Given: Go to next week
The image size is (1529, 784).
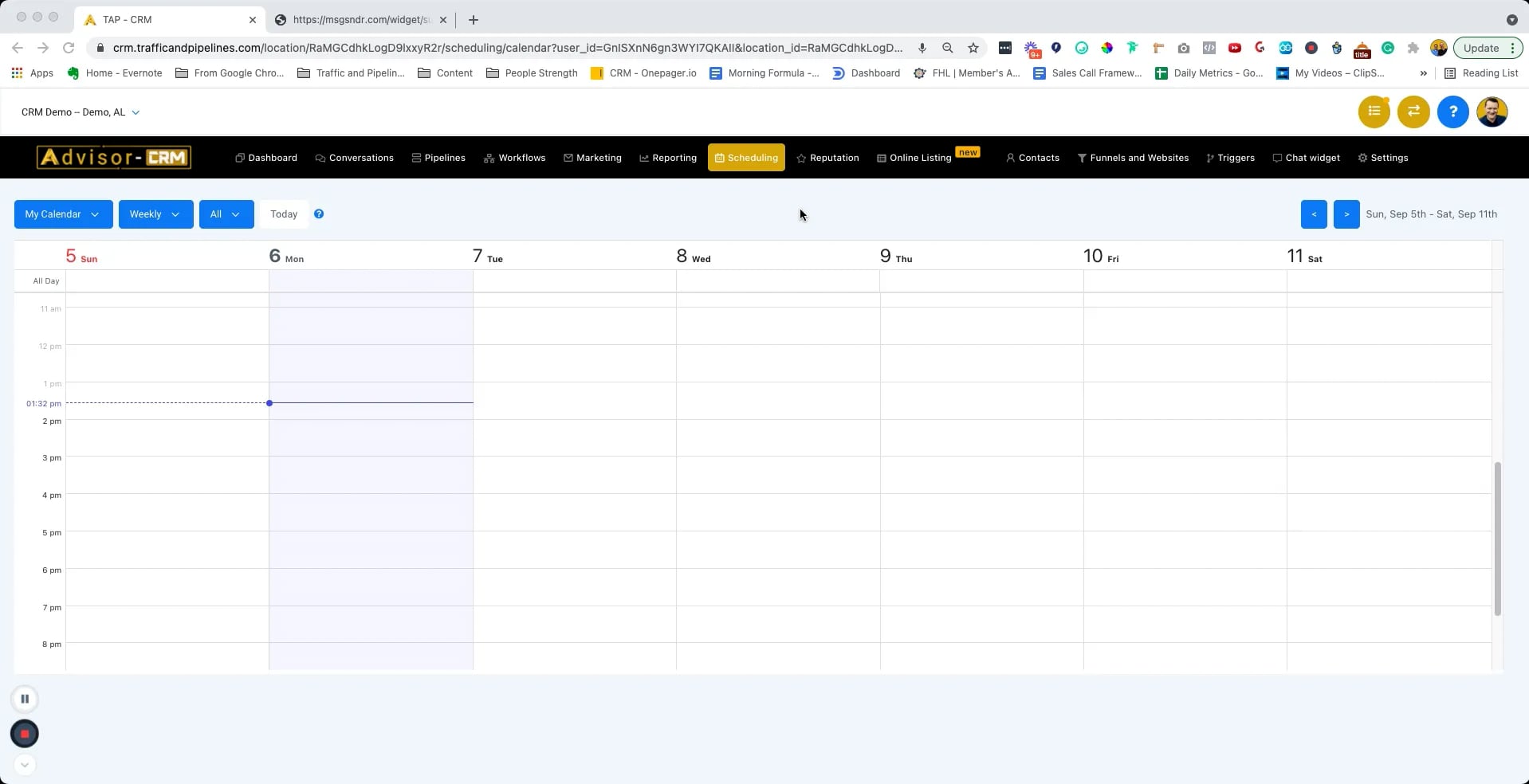Looking at the screenshot, I should click(x=1346, y=214).
